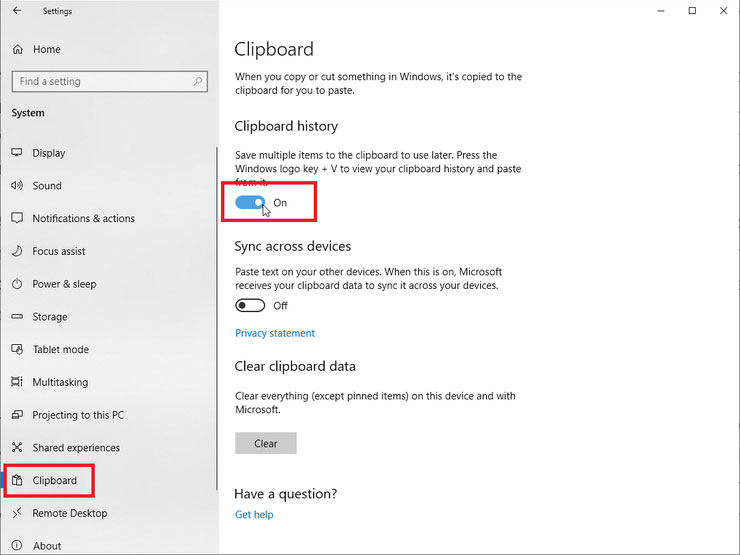740x555 pixels.
Task: Click the Storage drive icon
Action: [x=17, y=316]
